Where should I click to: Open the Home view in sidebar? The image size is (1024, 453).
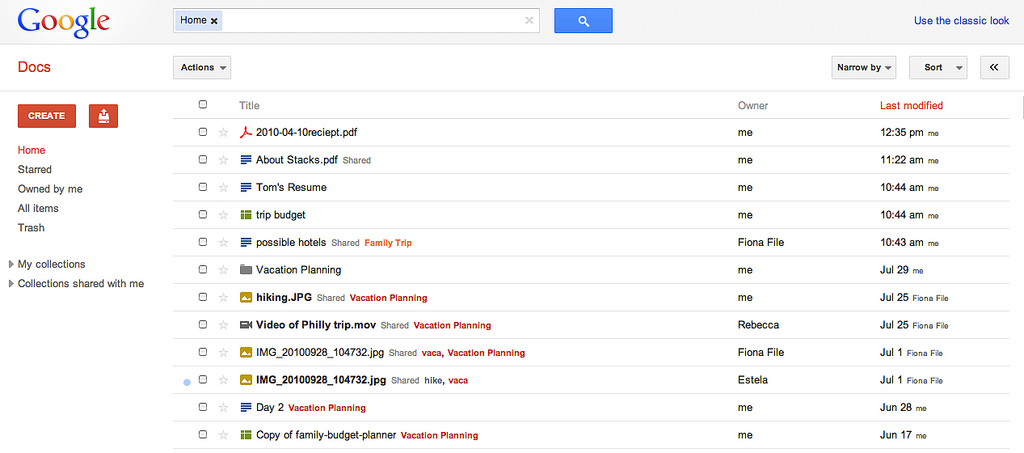click(x=31, y=150)
